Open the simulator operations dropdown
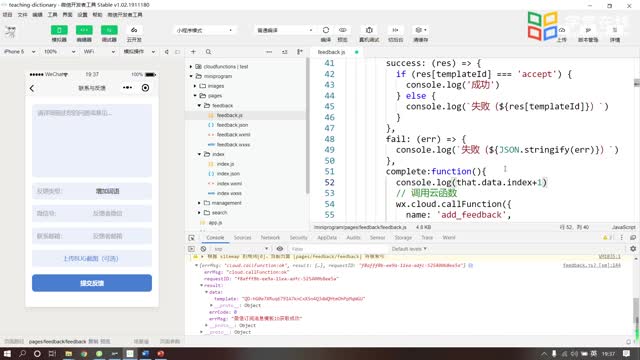The image size is (640, 360). (139, 52)
